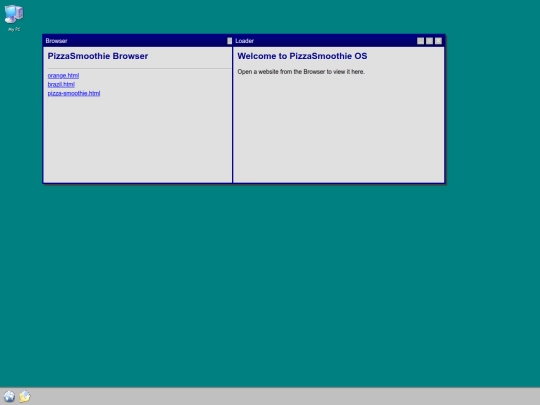The image size is (540, 405).
Task: Launch the globe browser icon in taskbar
Action: pos(9,396)
